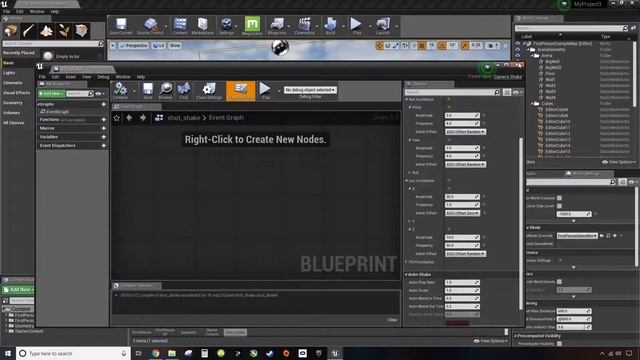Viewport: 640px width, 360px height.
Task: Add new Event Dispatcher with plus
Action: tap(104, 145)
